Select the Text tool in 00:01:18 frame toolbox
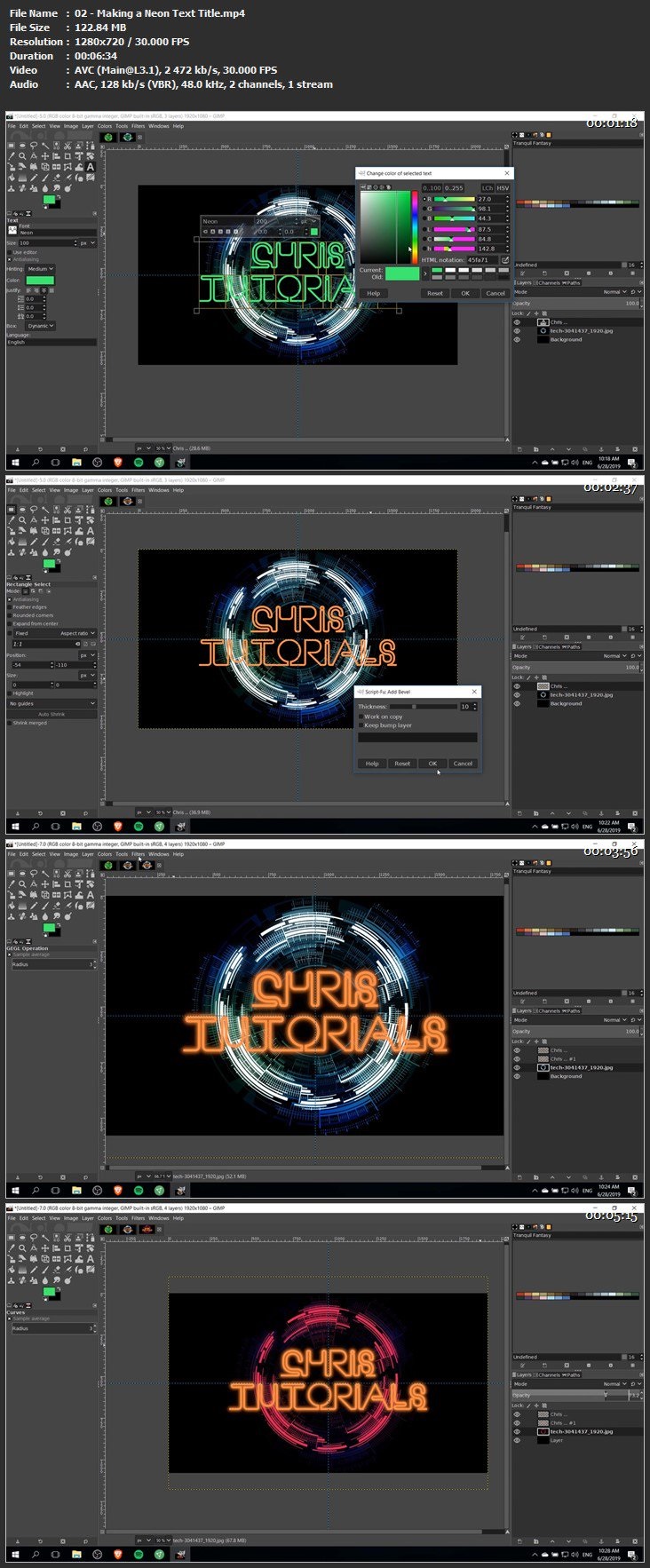Image resolution: width=650 pixels, height=1568 pixels. tap(91, 166)
